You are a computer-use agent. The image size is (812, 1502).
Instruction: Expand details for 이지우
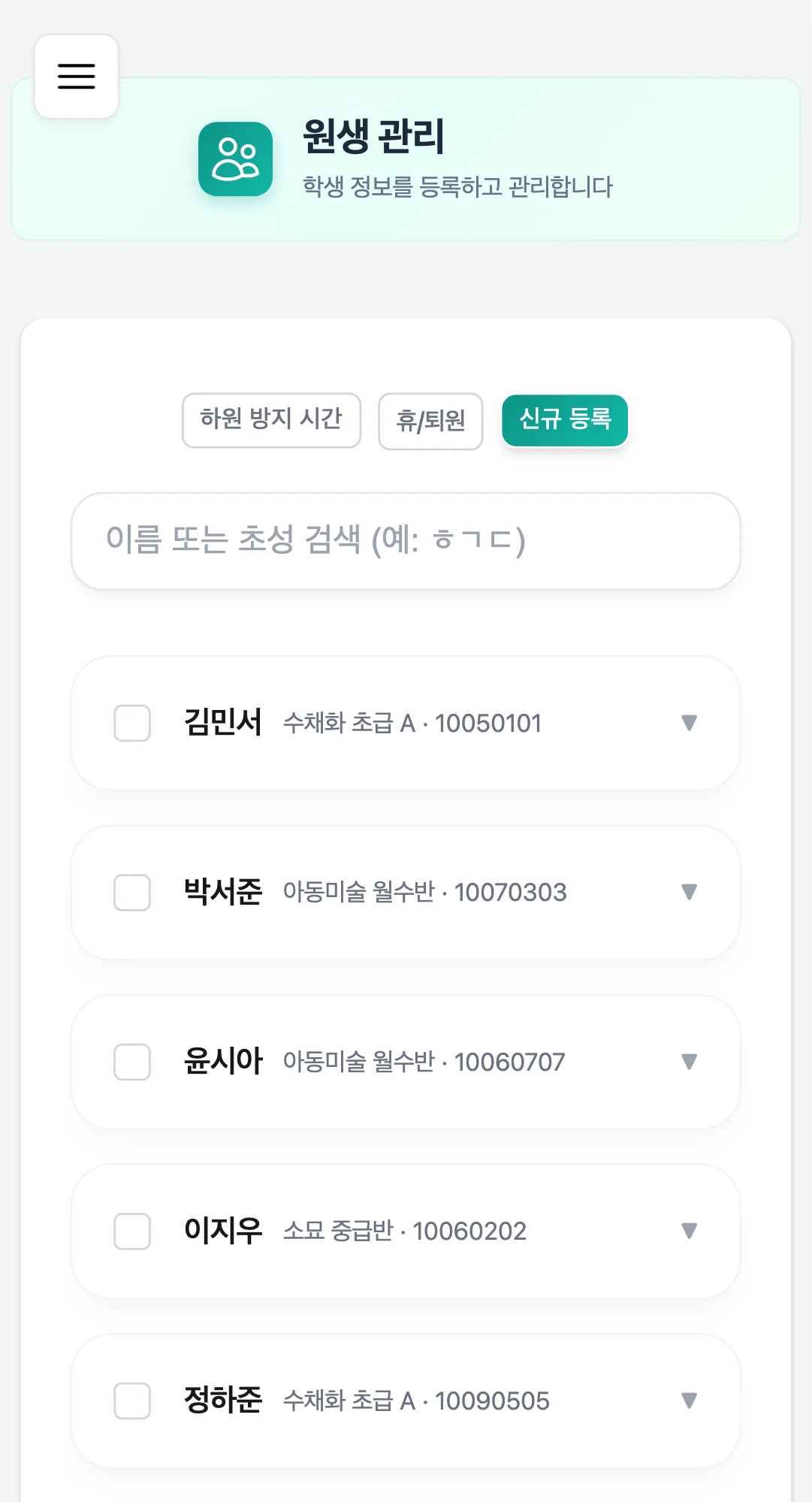689,1231
